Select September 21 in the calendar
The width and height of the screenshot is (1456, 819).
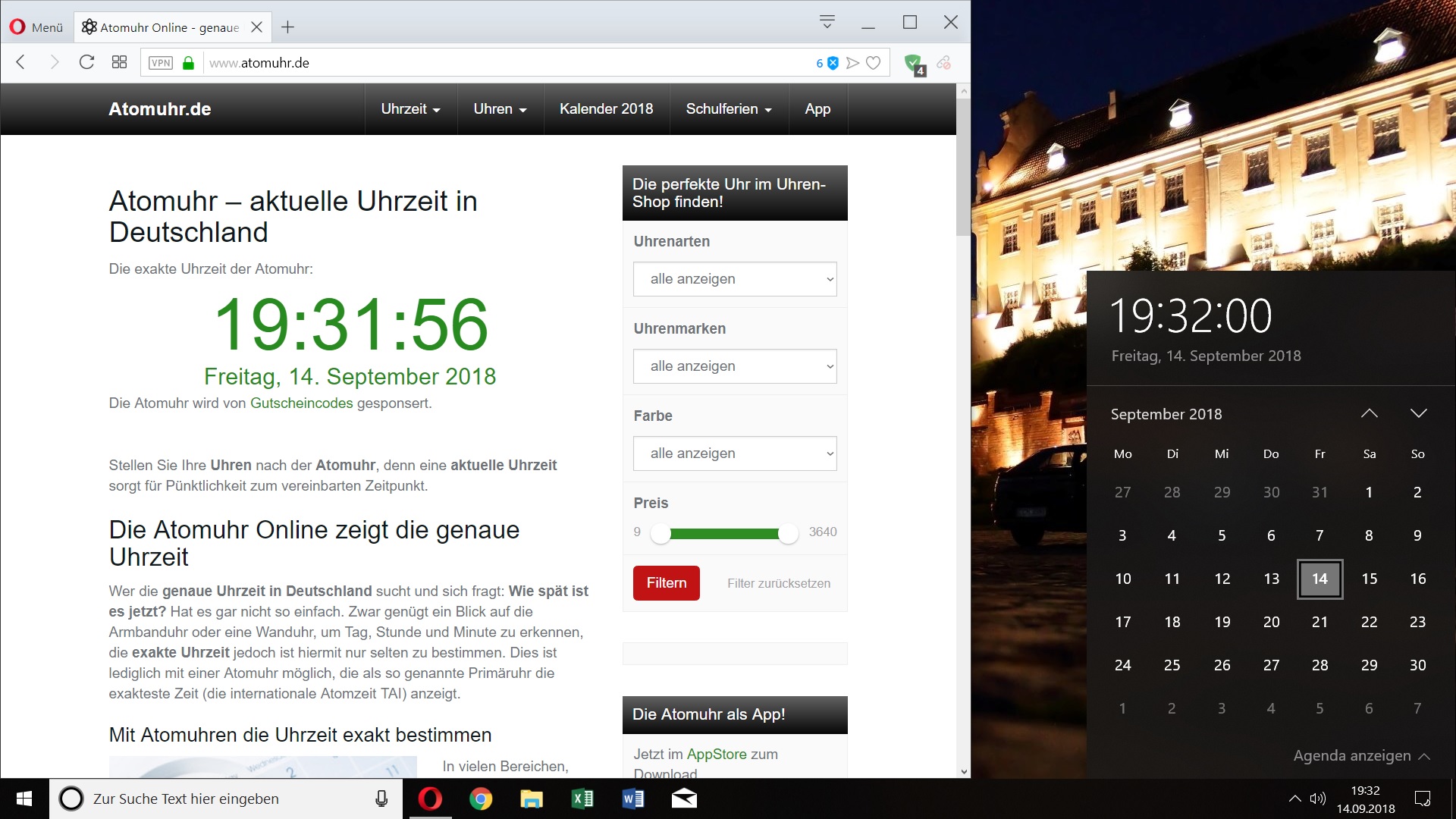tap(1320, 623)
